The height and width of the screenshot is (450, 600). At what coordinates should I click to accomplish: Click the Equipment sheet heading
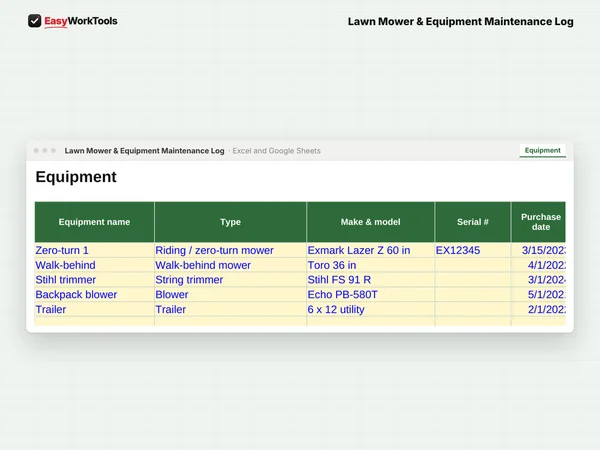pos(76,177)
